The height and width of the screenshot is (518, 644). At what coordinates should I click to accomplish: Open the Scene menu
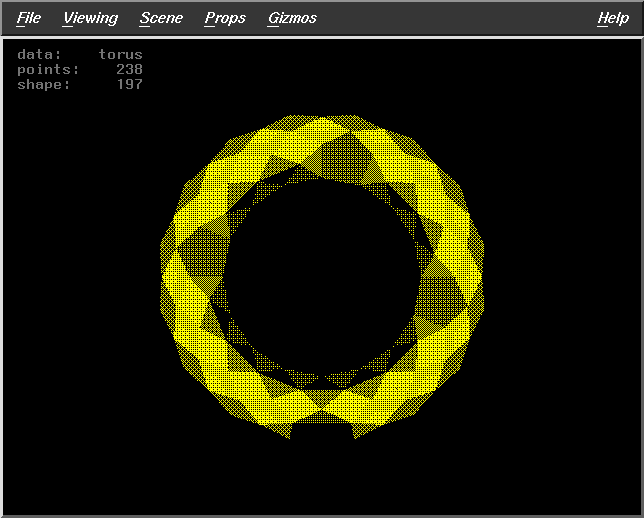click(x=161, y=18)
